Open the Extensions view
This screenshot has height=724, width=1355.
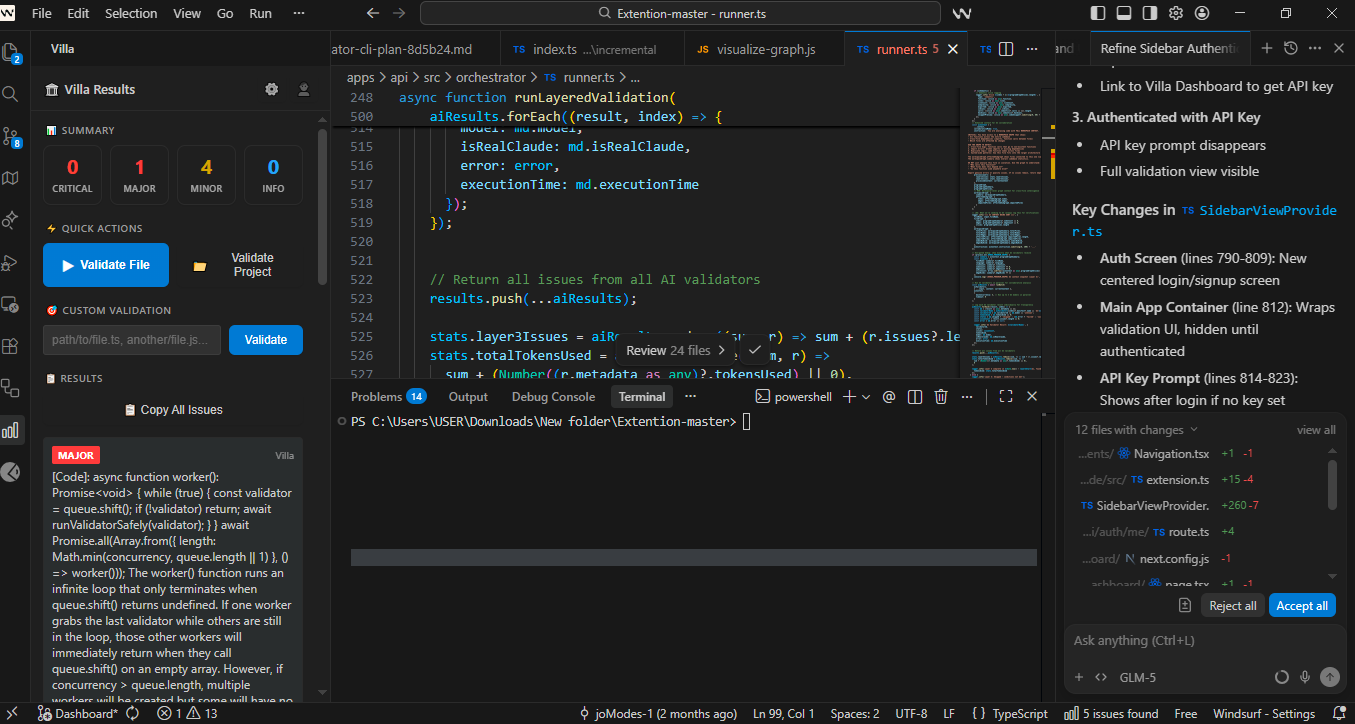pos(13,348)
